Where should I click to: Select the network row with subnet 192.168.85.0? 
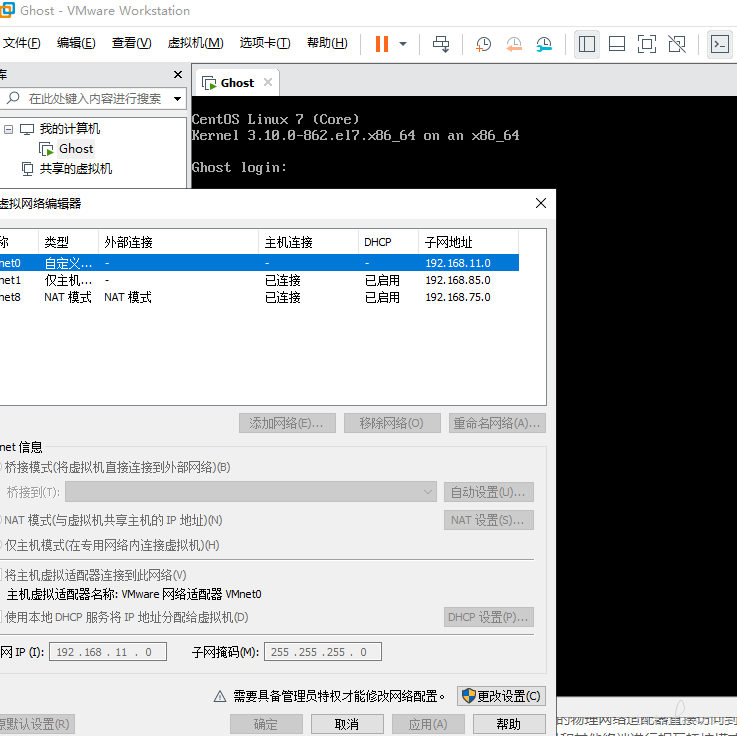(x=259, y=280)
